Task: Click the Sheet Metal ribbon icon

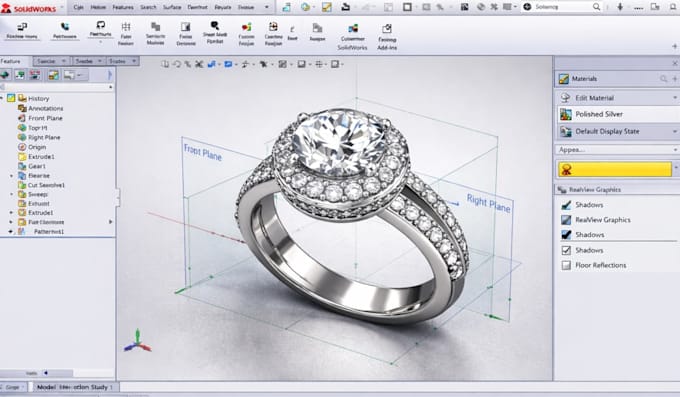Action: 214,26
